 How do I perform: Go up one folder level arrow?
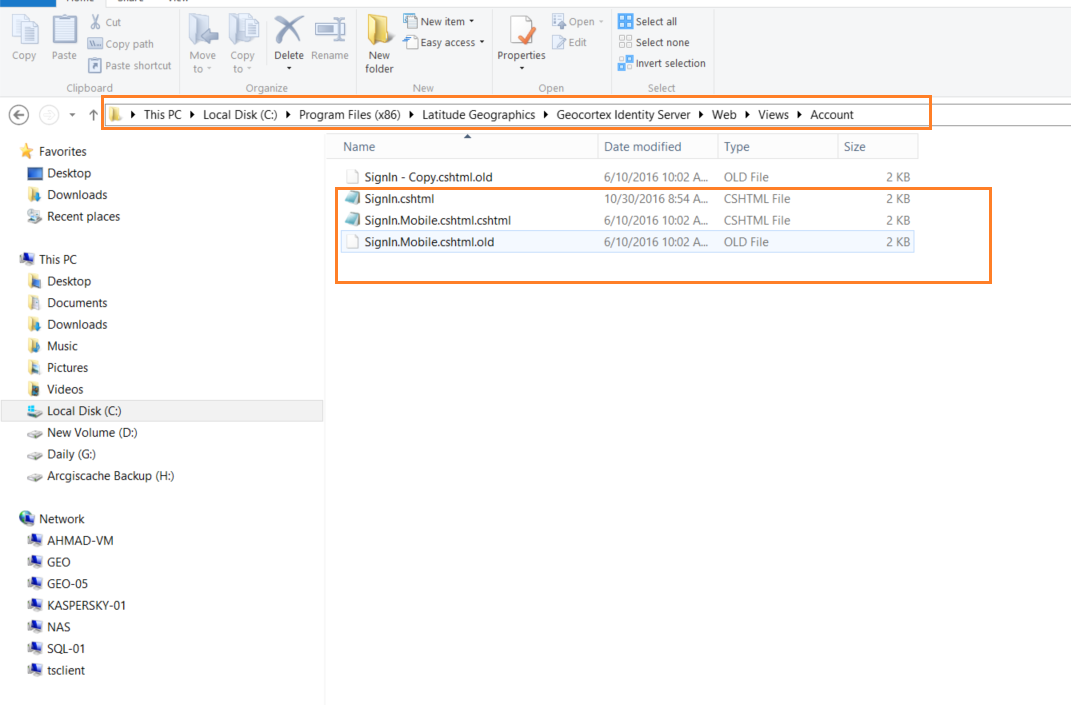click(x=94, y=115)
